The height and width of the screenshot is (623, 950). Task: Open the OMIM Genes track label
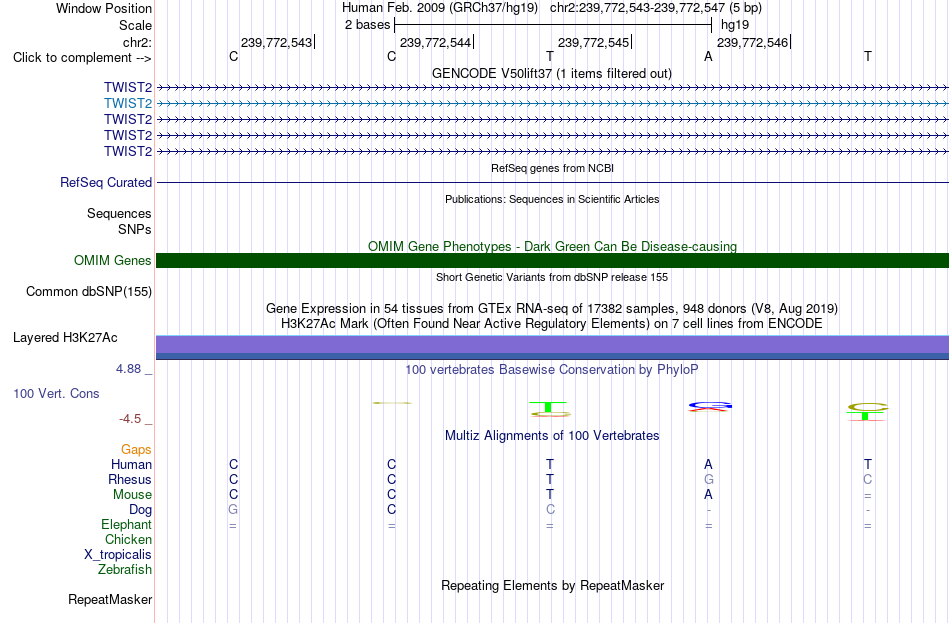pos(113,261)
